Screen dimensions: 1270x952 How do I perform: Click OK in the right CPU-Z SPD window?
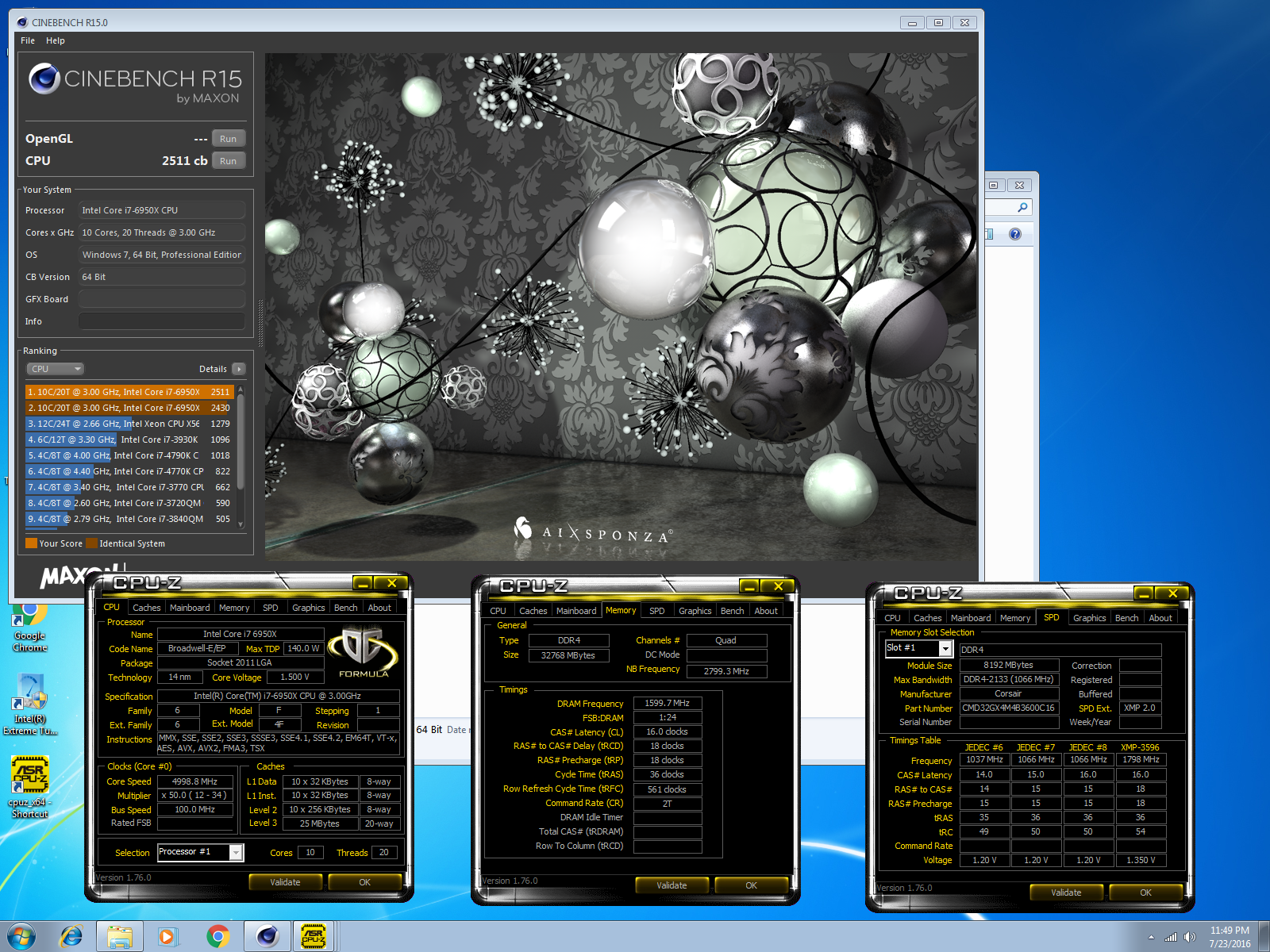point(1146,892)
